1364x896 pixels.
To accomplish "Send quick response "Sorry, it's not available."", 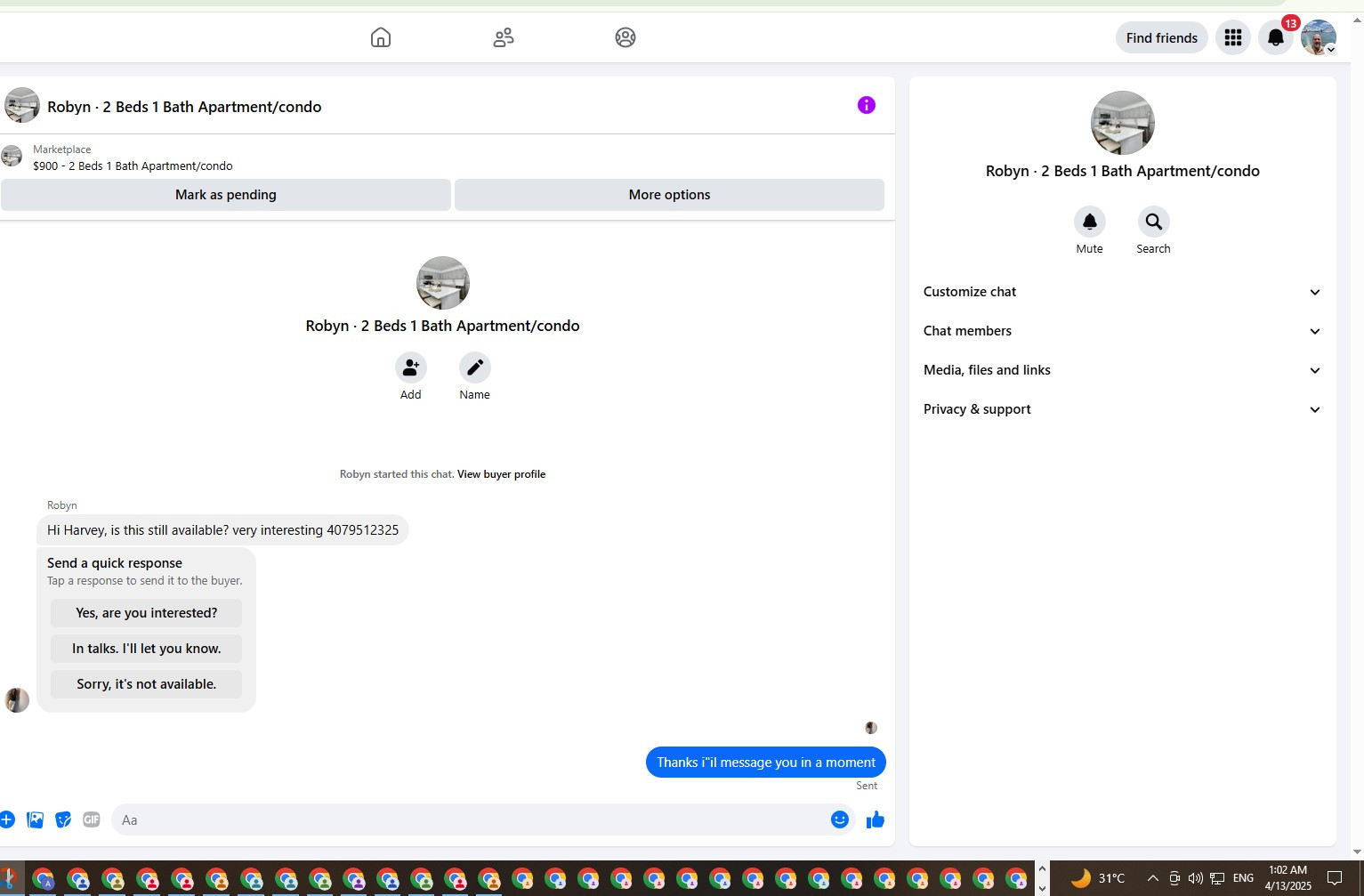I will point(147,684).
